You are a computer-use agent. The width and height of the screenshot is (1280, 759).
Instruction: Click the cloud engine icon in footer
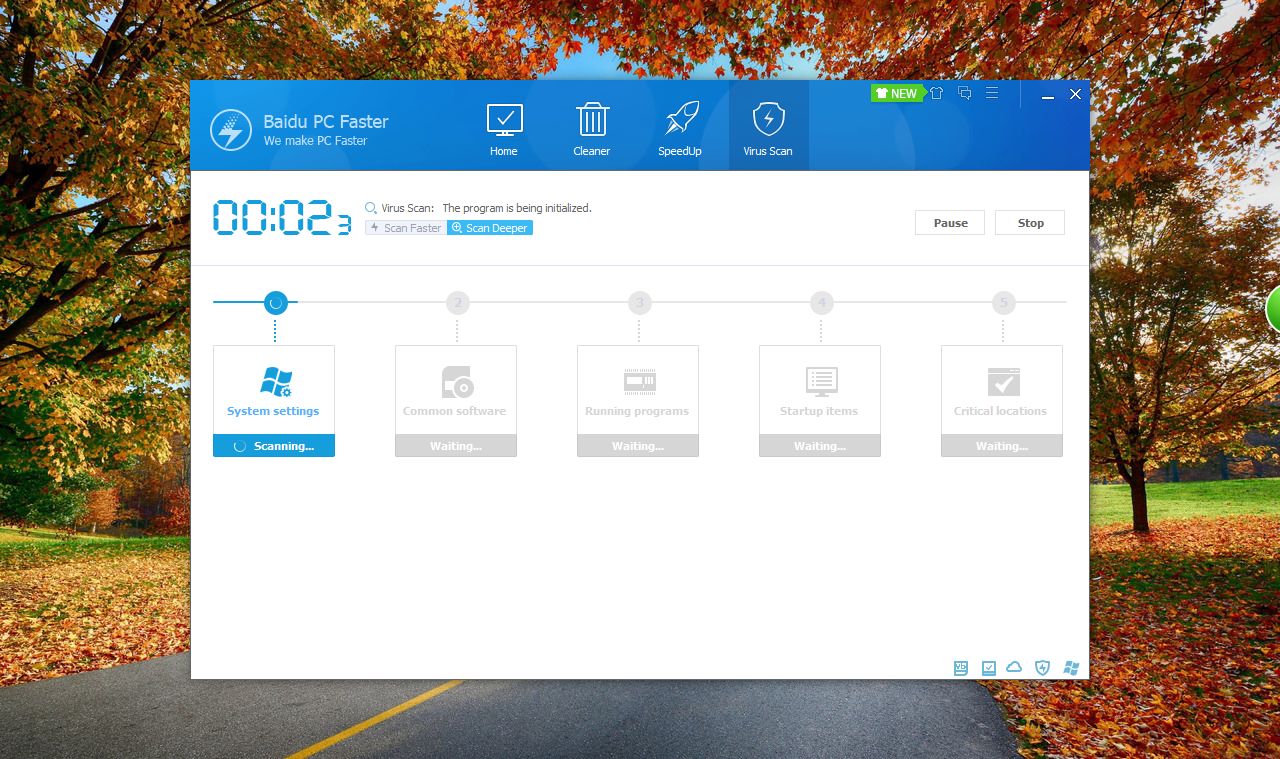coord(1015,667)
